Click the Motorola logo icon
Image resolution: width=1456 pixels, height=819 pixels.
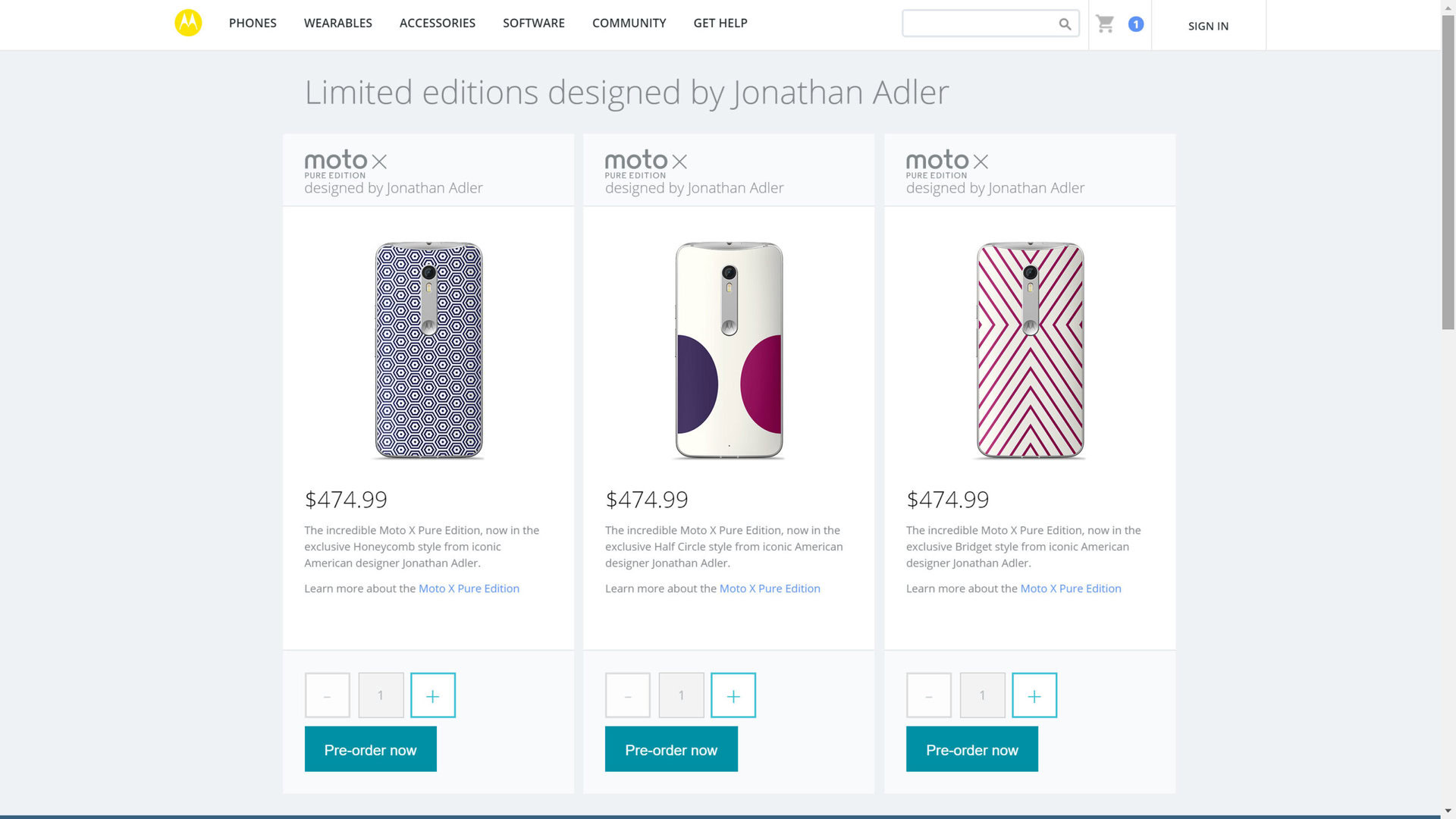pyautogui.click(x=188, y=23)
